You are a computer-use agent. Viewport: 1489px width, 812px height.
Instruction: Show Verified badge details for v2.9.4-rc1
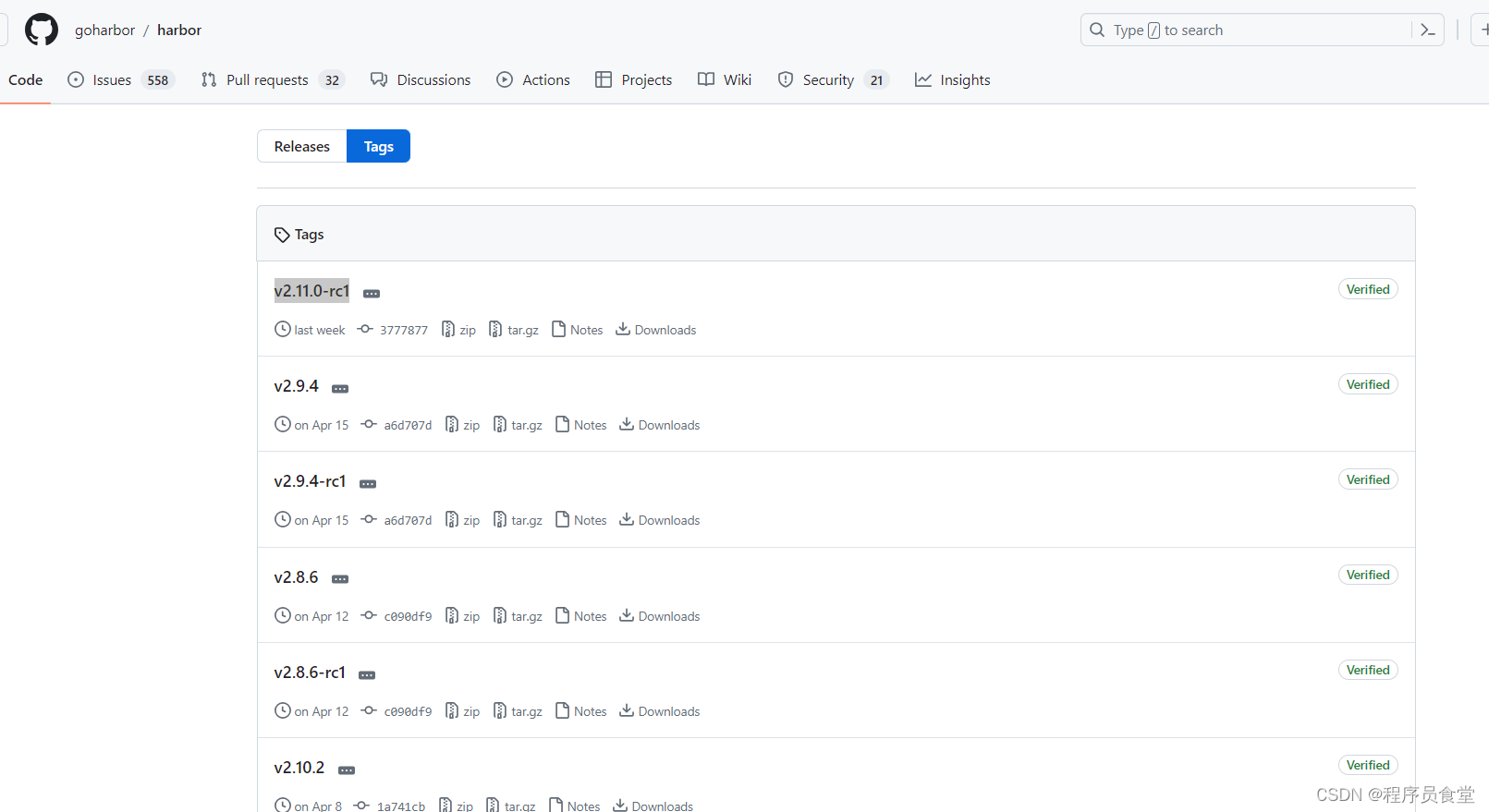pyautogui.click(x=1368, y=479)
